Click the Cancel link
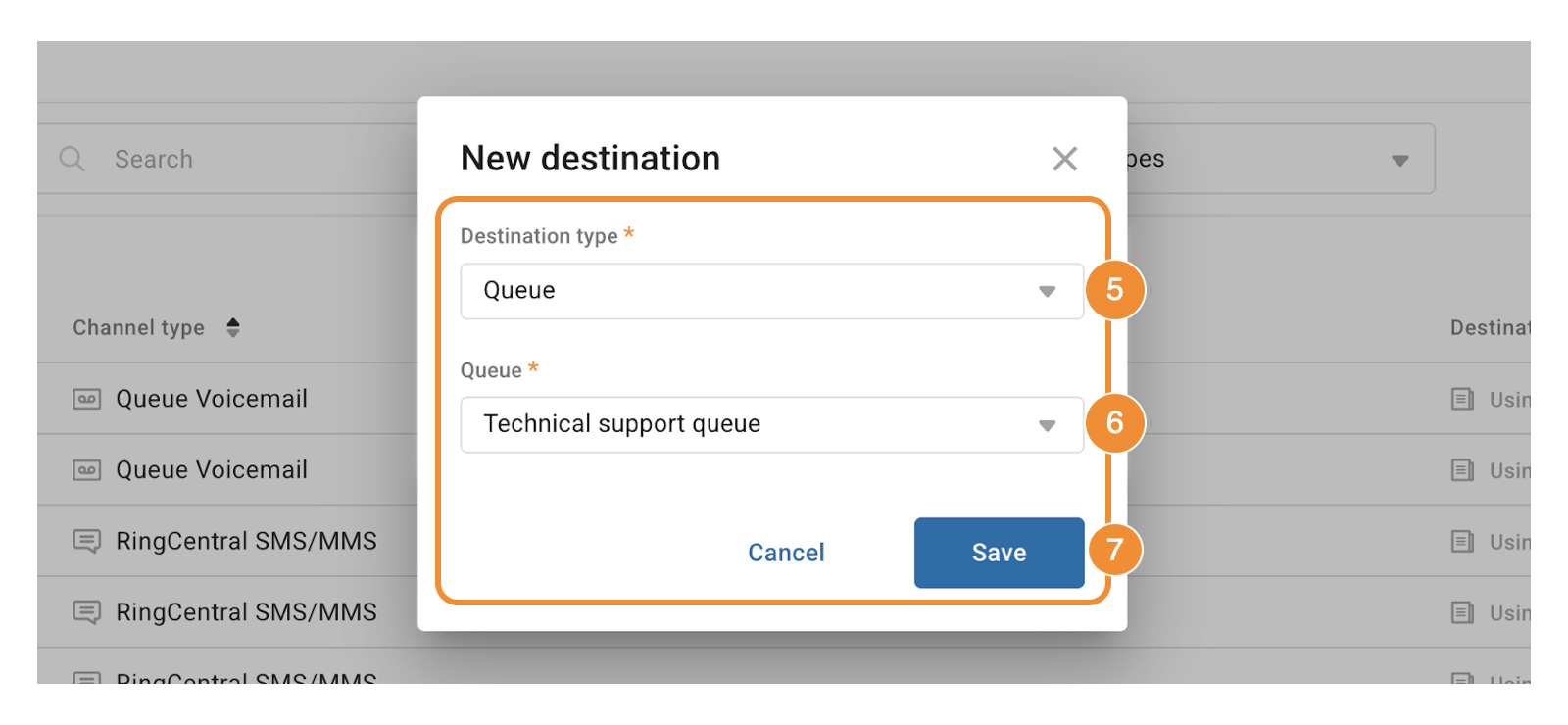This screenshot has height=725, width=1568. pyautogui.click(x=786, y=553)
